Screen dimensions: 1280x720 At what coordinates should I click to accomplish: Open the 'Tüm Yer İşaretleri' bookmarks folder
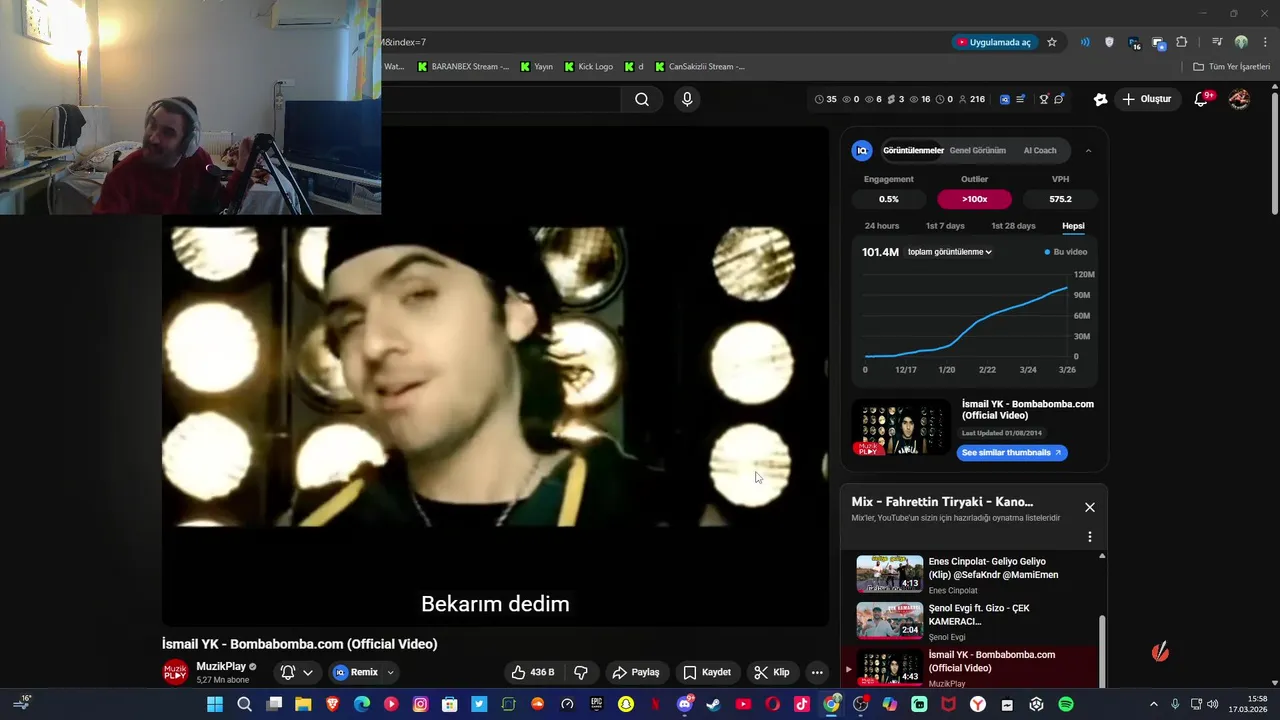(1232, 67)
